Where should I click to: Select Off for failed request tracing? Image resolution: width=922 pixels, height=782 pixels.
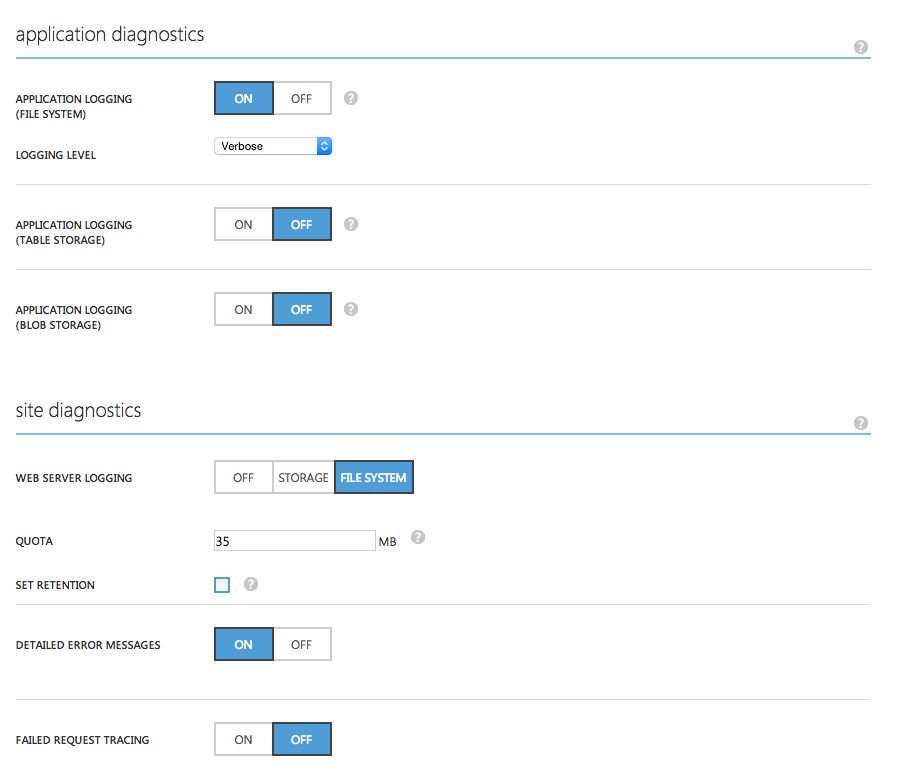(x=302, y=740)
